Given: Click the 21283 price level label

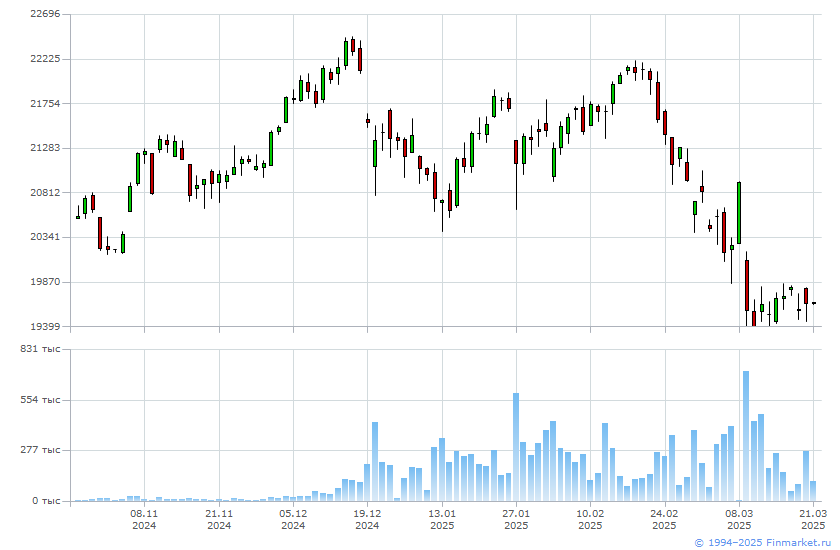Looking at the screenshot, I should (45, 147).
